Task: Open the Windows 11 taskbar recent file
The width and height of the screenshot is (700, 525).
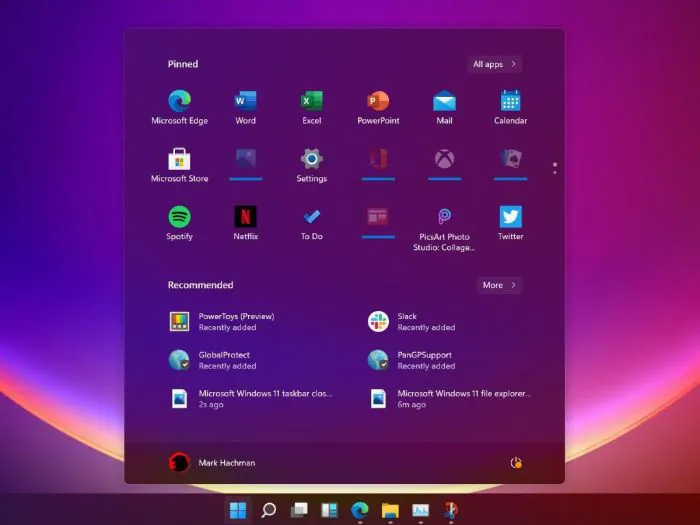Action: 251,399
